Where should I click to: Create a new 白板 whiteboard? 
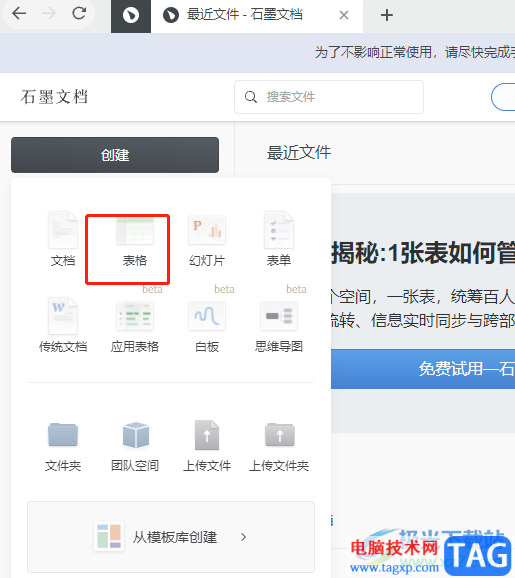(x=207, y=326)
